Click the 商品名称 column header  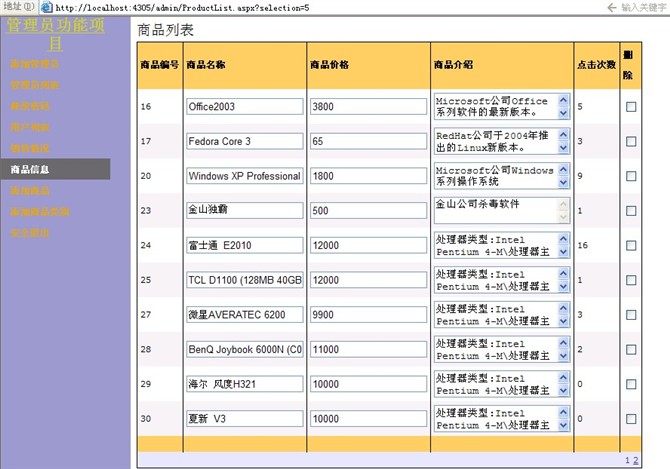(206, 65)
